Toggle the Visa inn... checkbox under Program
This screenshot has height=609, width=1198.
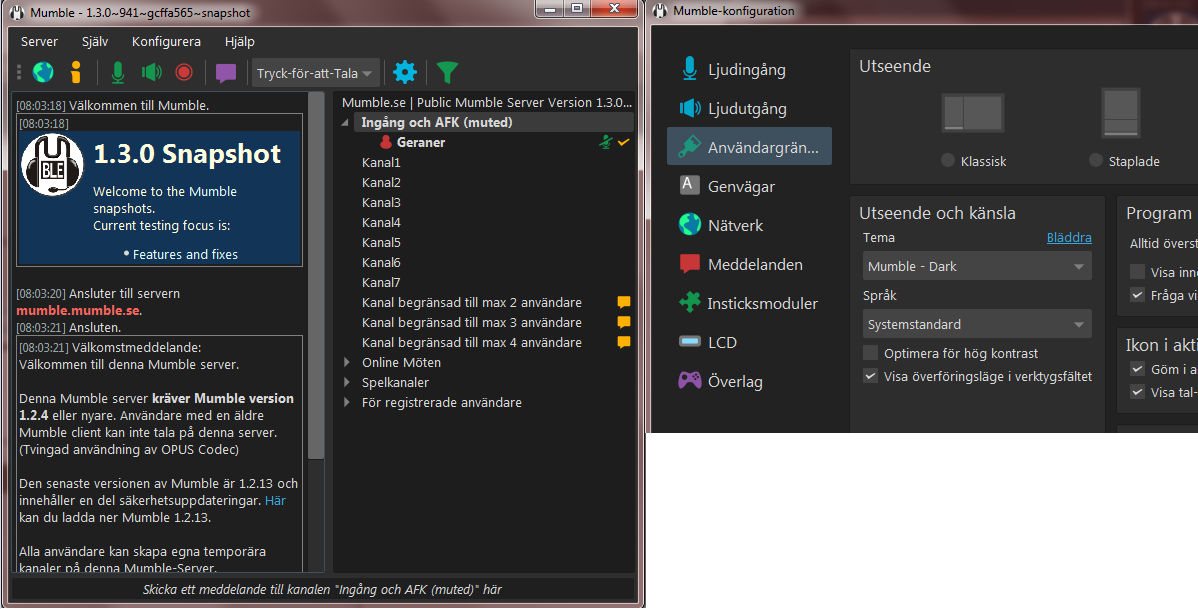1138,272
